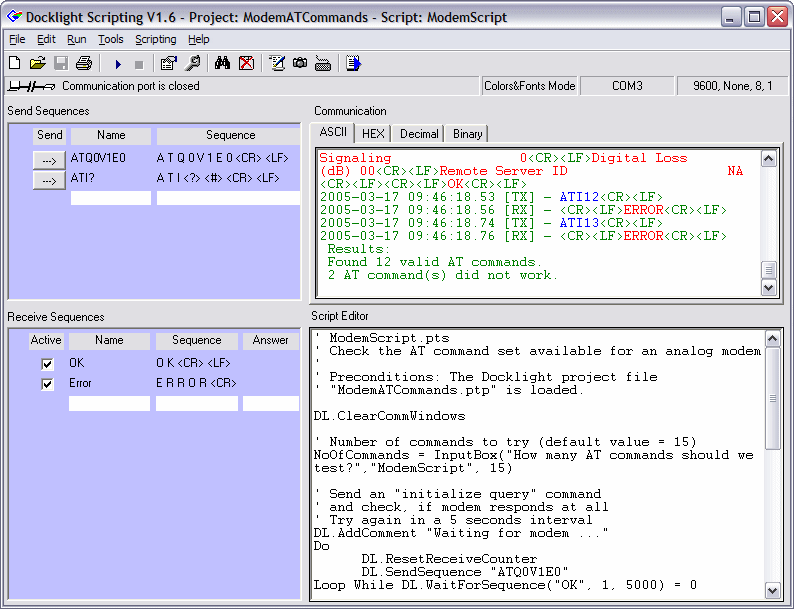Click the DL.ClearCommWindows script line
The image size is (794, 609).
[389, 416]
